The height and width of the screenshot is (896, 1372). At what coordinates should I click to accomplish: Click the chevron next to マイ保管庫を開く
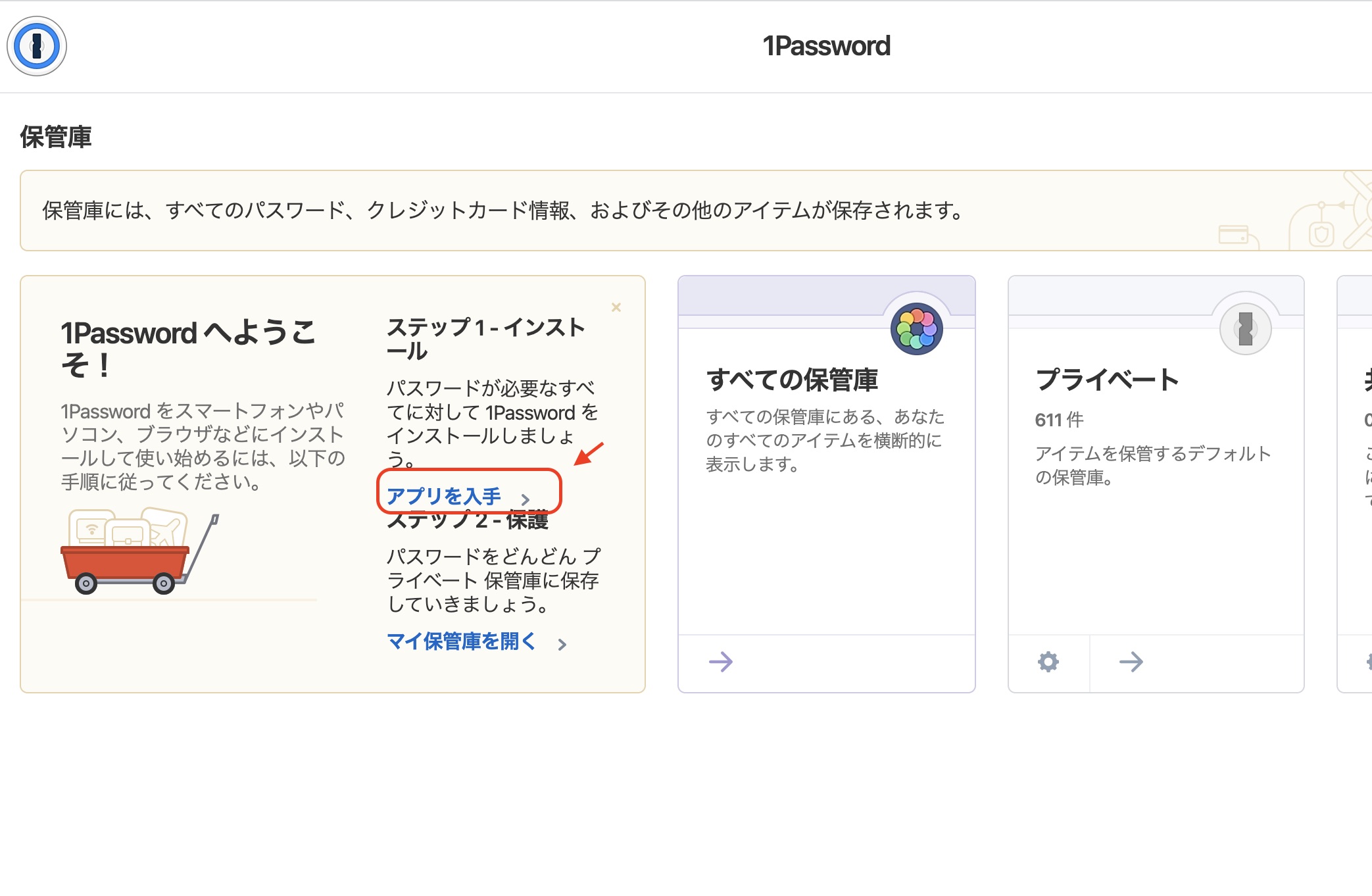coord(562,644)
